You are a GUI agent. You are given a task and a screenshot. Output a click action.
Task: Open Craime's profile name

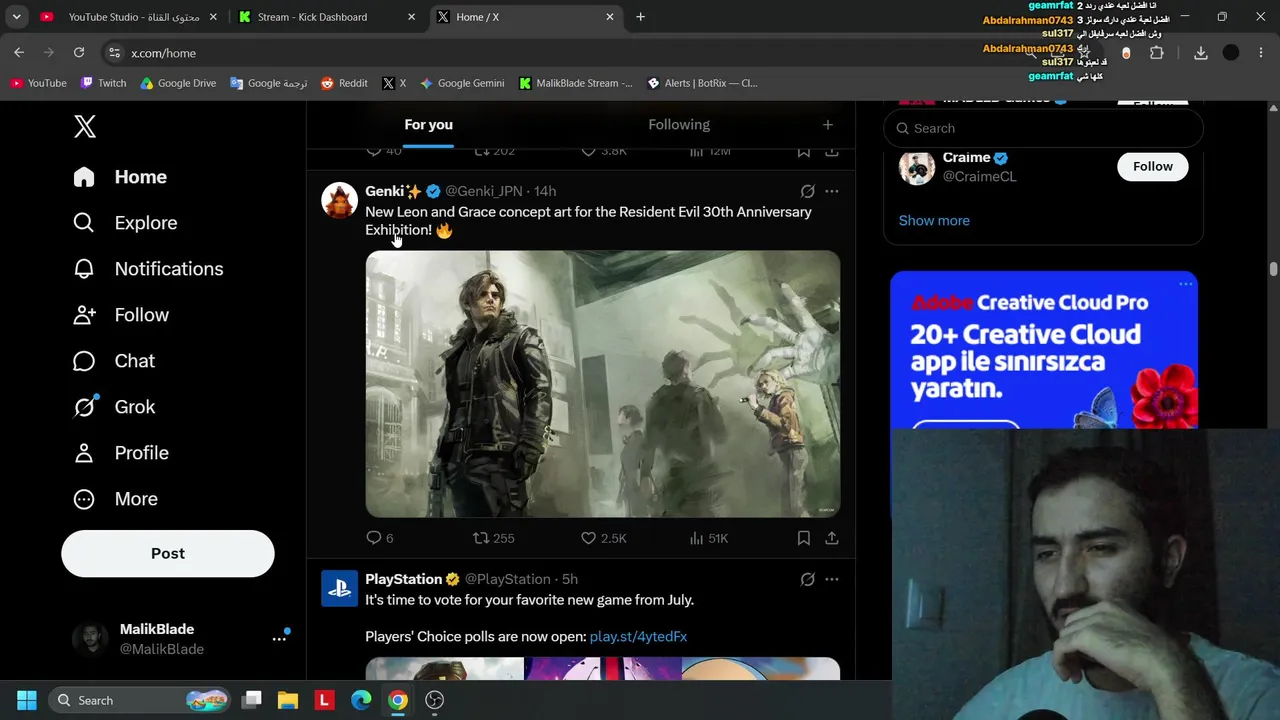(x=966, y=157)
